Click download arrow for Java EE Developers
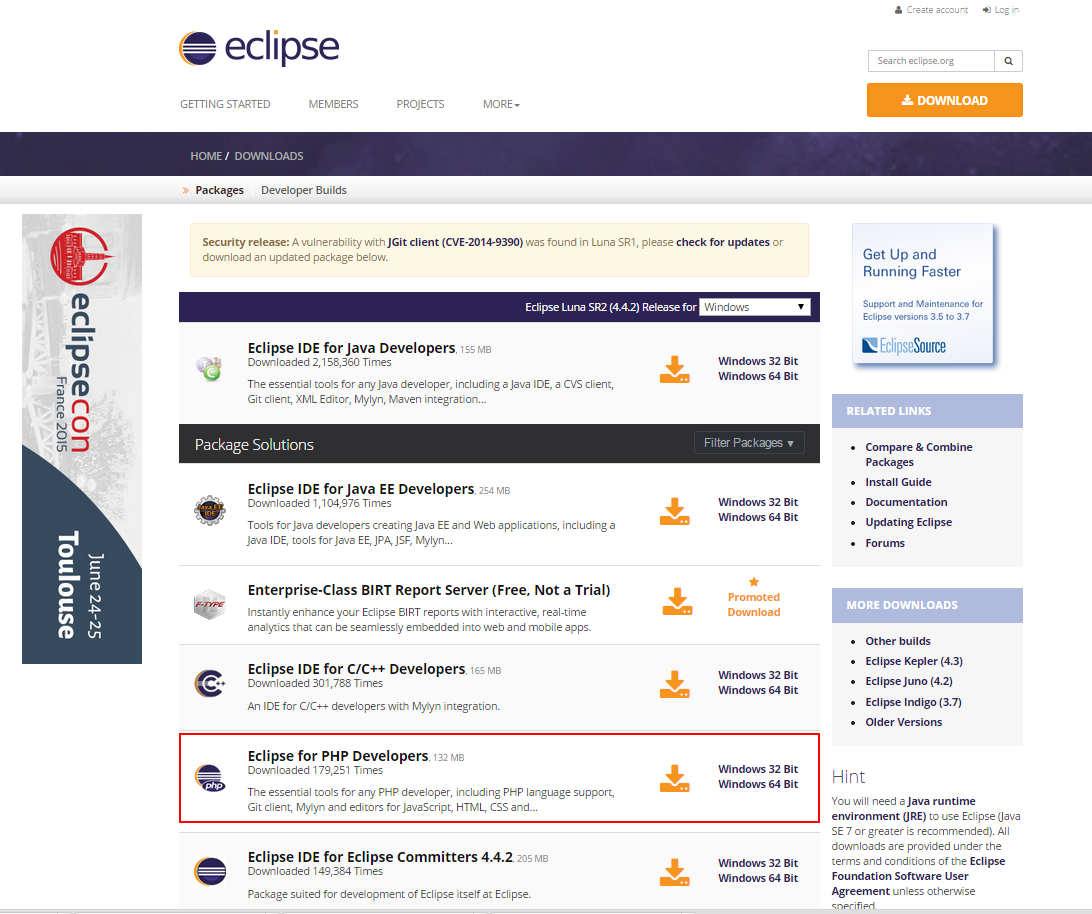This screenshot has width=1092, height=914. 674,511
